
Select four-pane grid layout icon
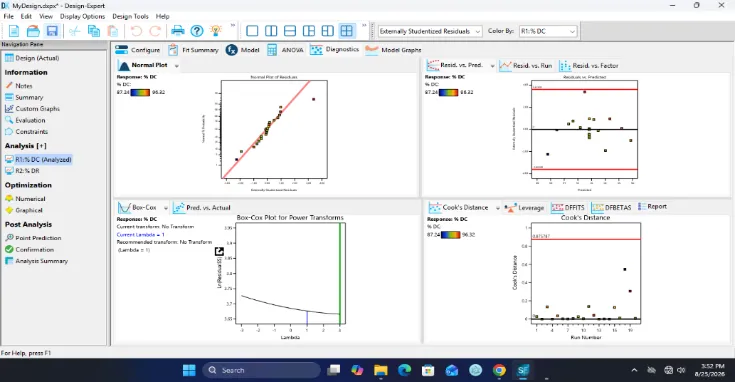click(x=346, y=31)
